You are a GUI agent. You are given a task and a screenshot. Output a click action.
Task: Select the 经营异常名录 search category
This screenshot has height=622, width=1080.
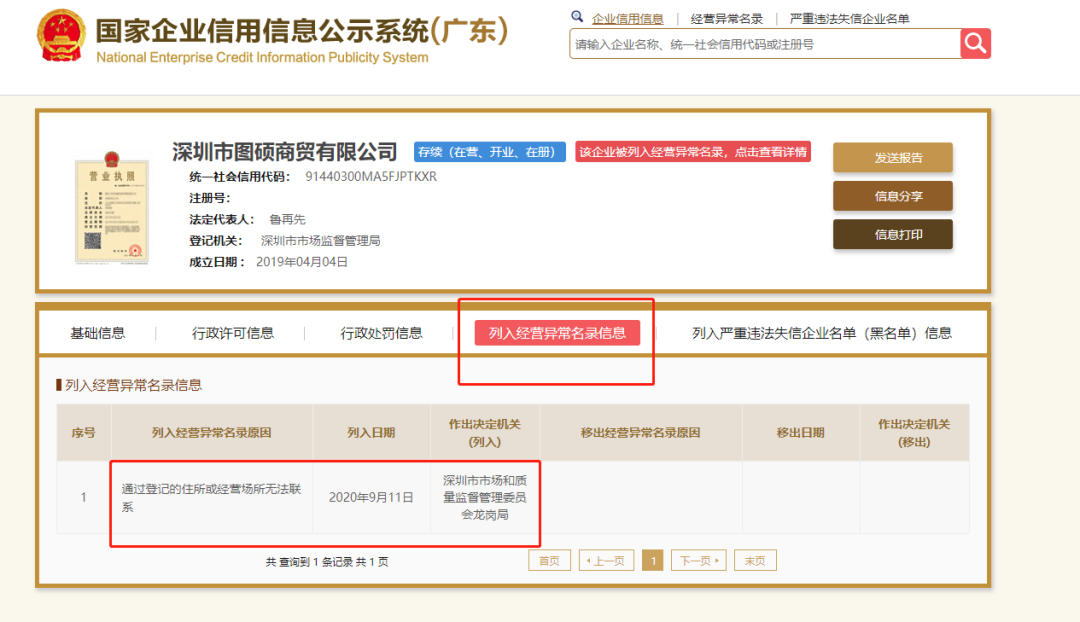727,19
